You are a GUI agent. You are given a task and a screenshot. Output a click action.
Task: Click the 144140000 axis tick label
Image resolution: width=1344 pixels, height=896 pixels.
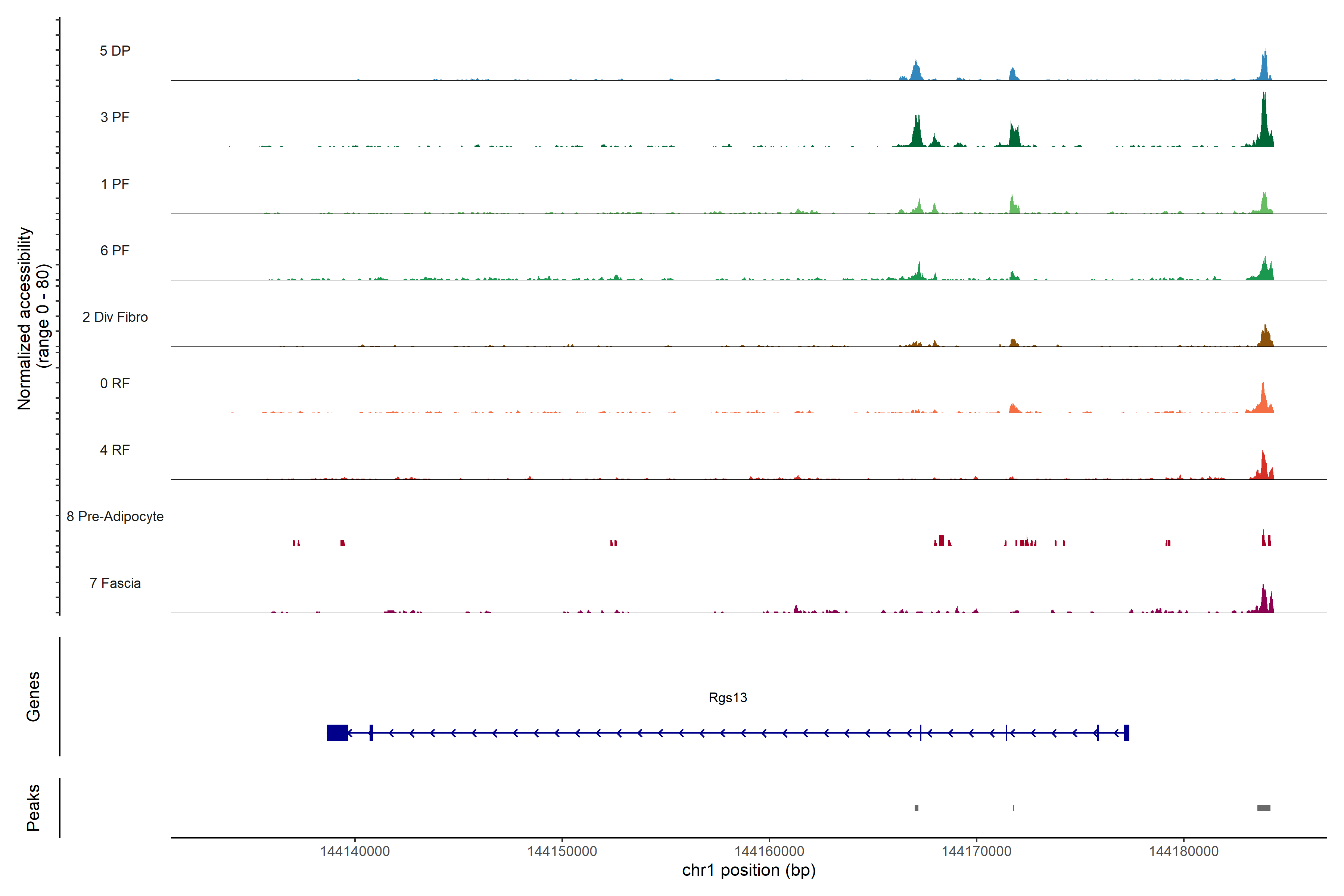click(x=355, y=852)
